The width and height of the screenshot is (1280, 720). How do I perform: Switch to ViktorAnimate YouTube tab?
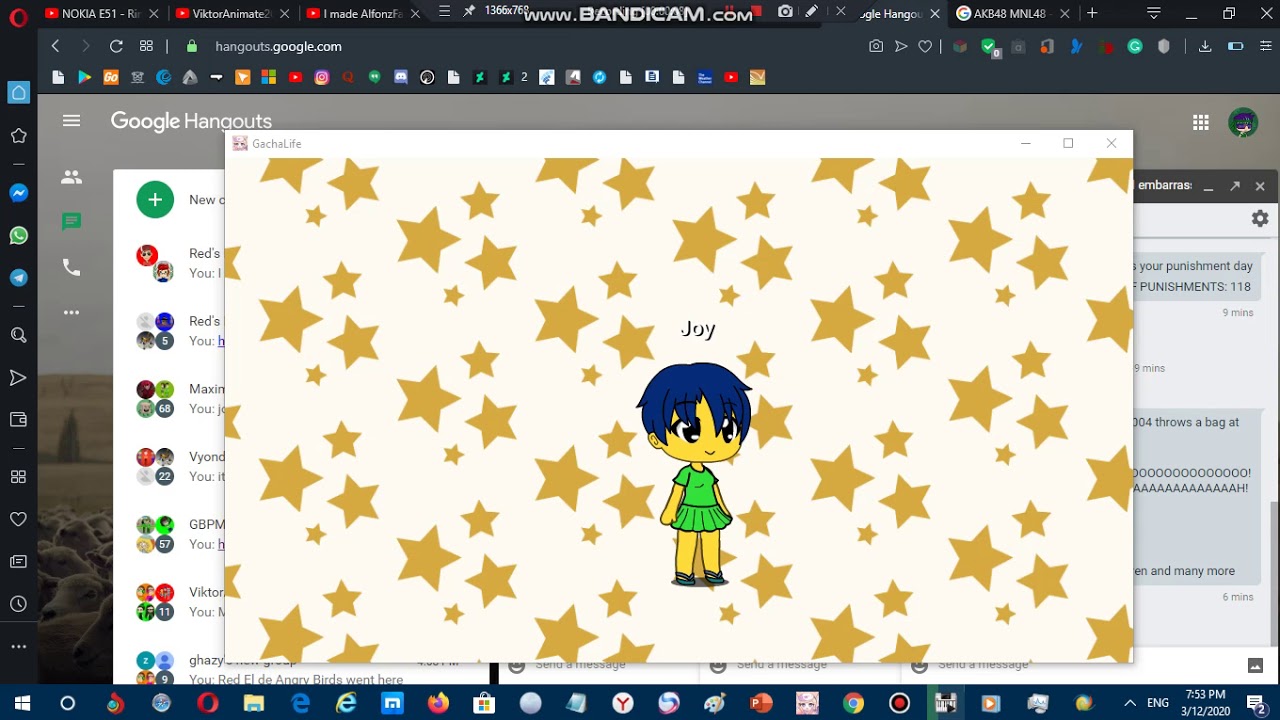click(230, 14)
